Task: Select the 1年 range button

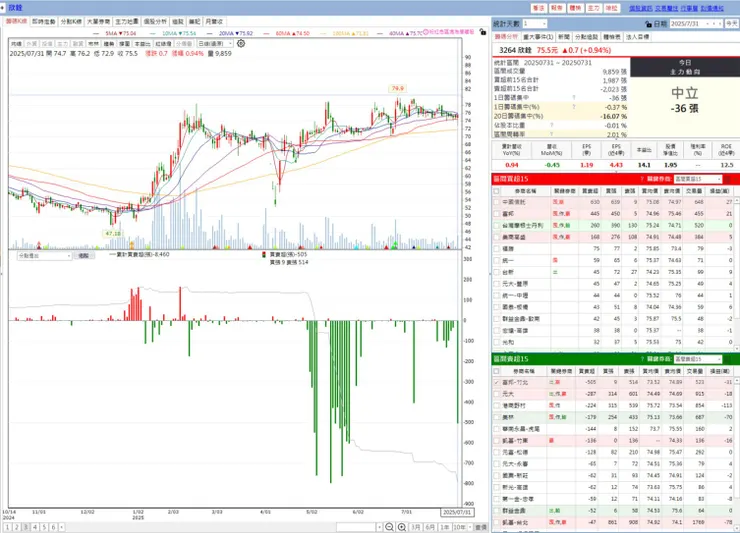Action: click(x=445, y=527)
